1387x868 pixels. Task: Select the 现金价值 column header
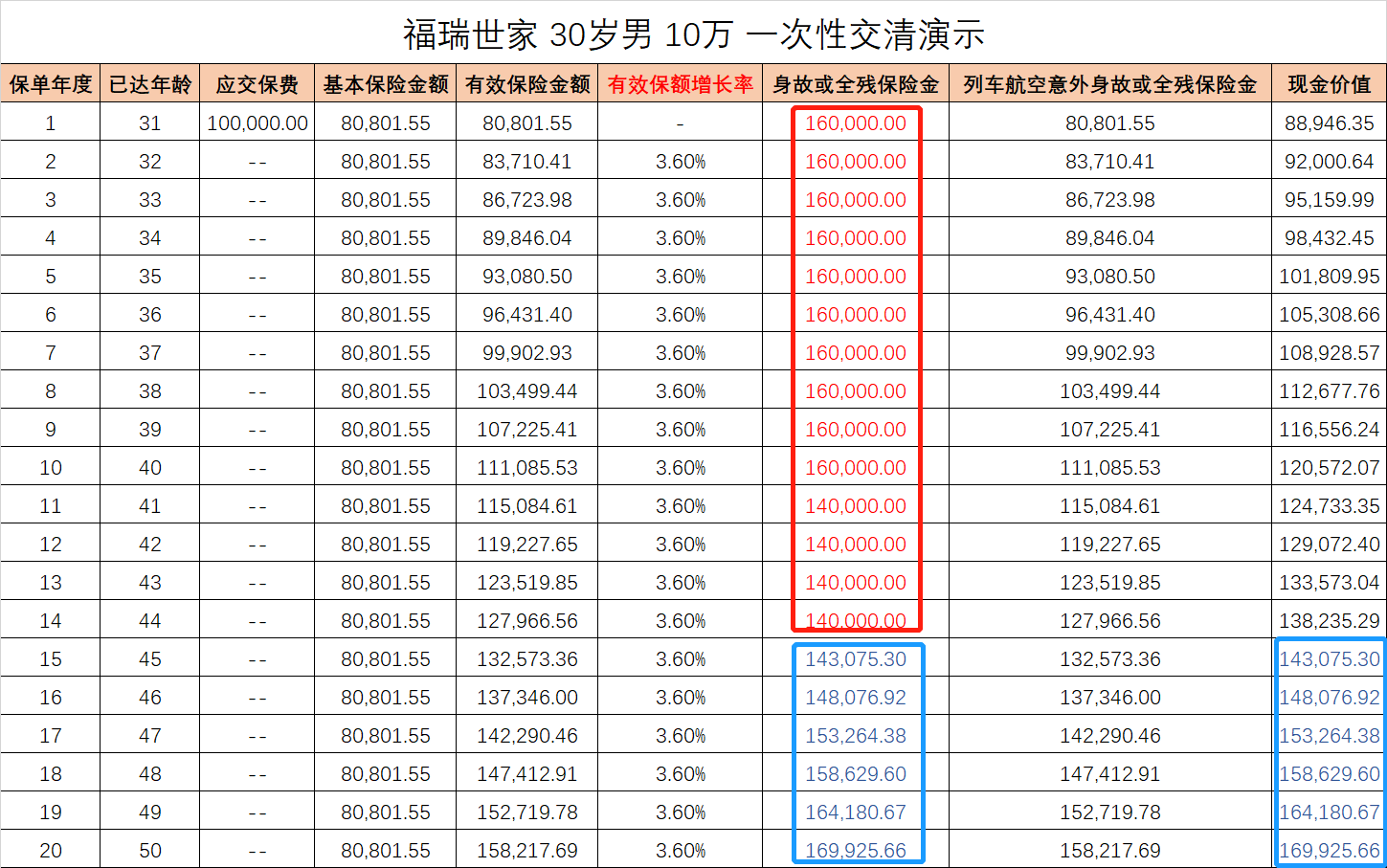pos(1330,84)
